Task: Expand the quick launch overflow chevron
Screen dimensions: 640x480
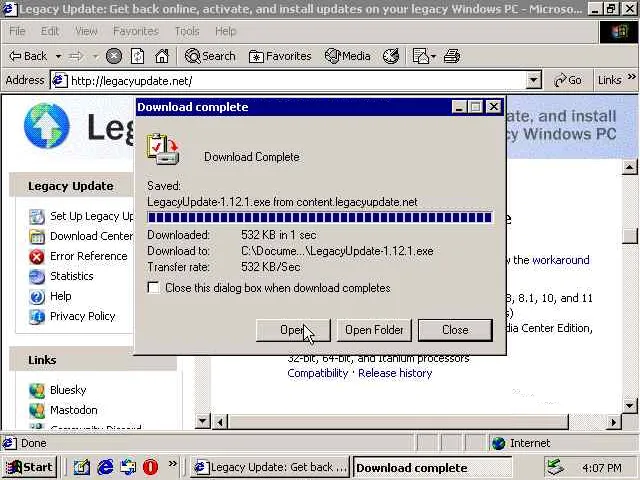Action: [x=173, y=463]
